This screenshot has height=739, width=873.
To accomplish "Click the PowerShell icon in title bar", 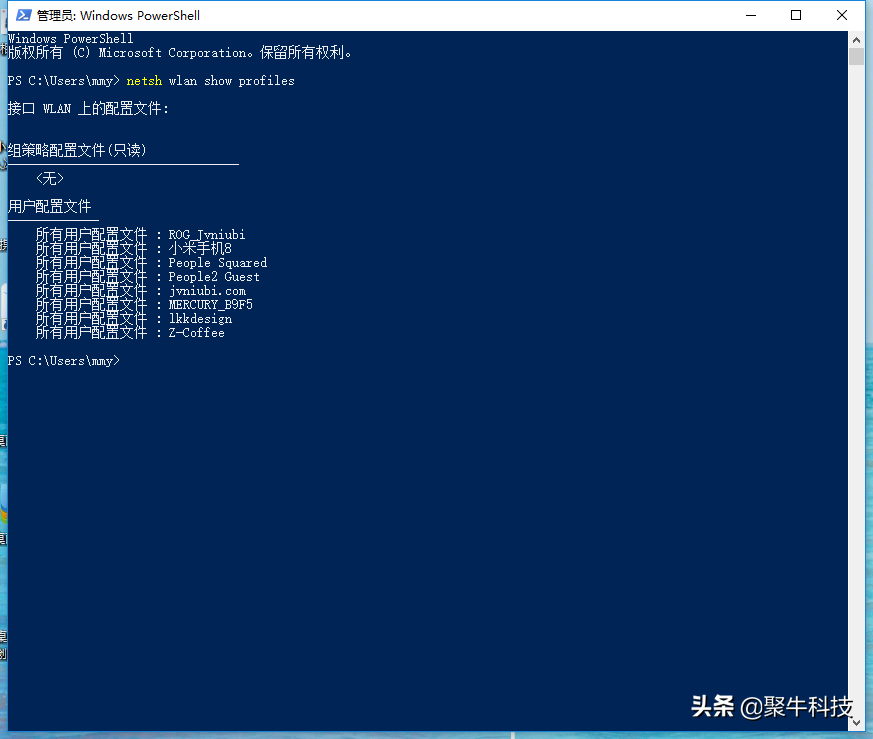I will coord(23,15).
